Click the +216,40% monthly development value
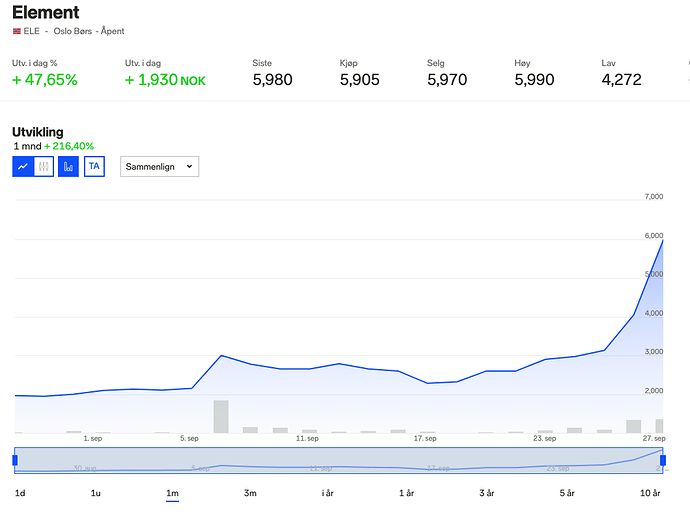This screenshot has width=690, height=517. [69, 146]
